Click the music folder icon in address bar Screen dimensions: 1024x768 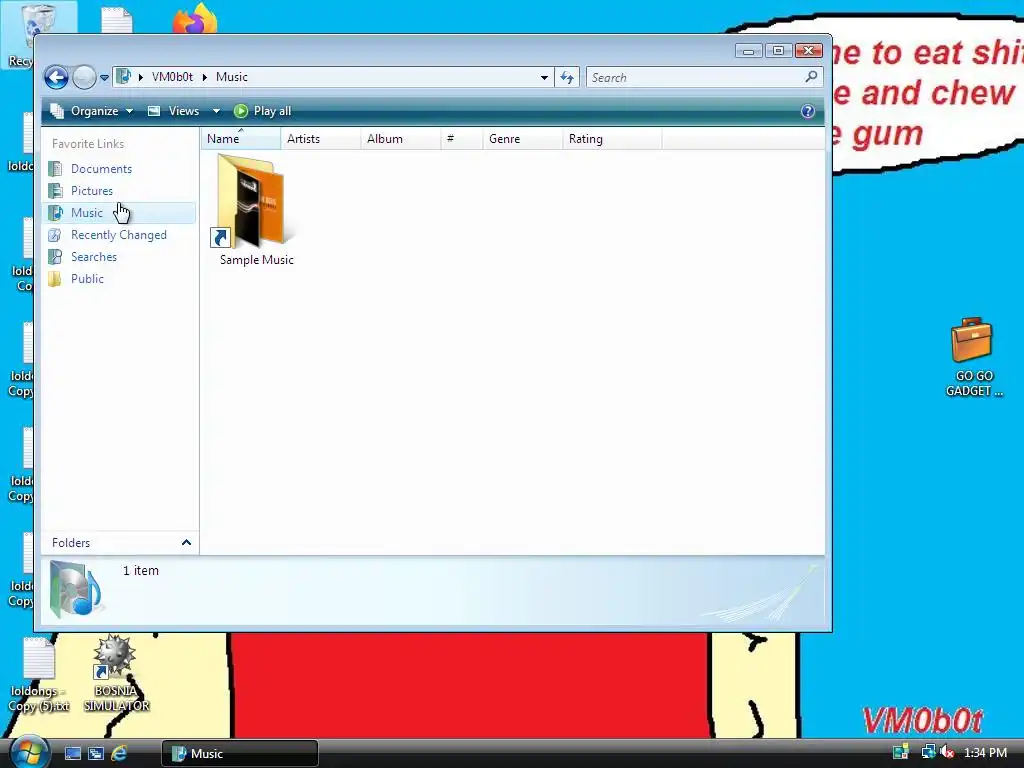point(123,76)
